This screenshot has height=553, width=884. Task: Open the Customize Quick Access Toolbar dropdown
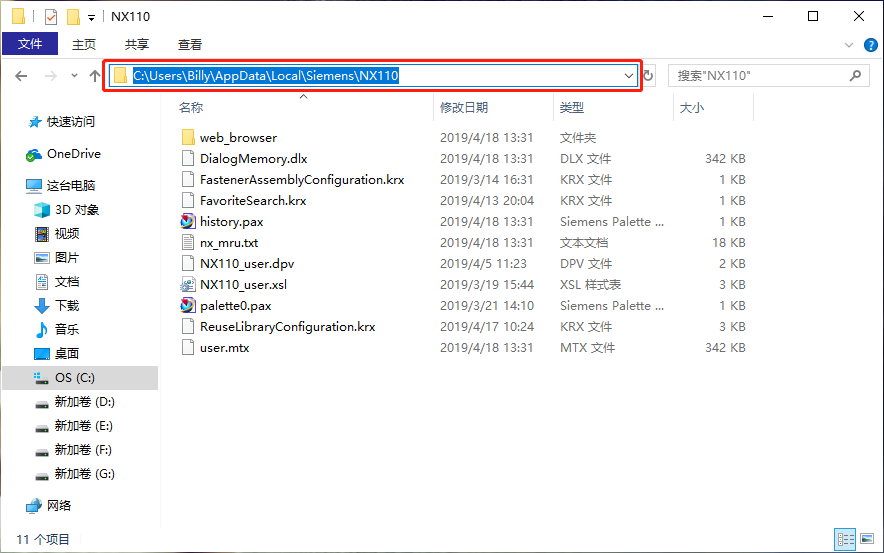coord(91,18)
